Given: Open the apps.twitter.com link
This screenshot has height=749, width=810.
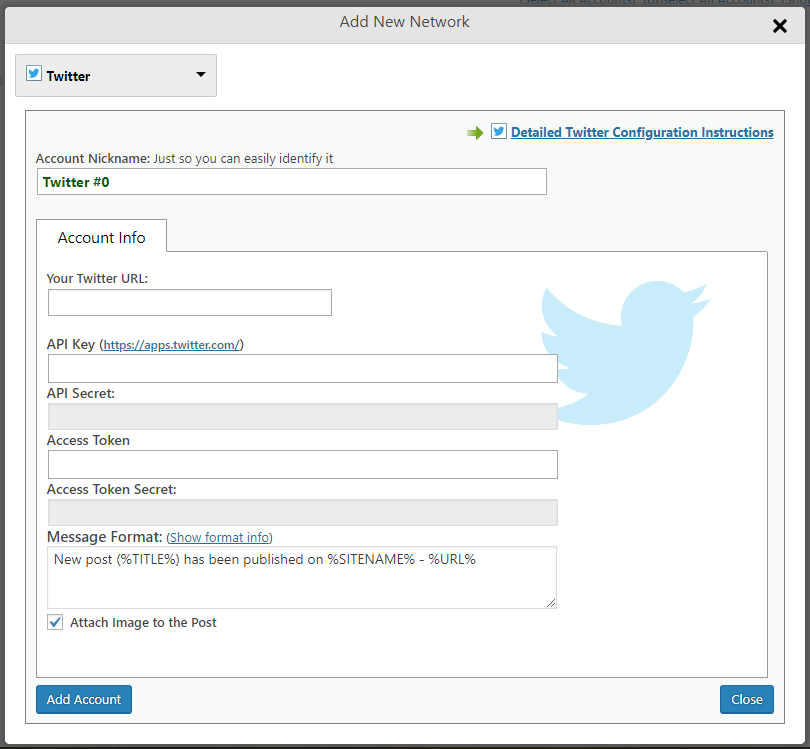Looking at the screenshot, I should (x=172, y=345).
